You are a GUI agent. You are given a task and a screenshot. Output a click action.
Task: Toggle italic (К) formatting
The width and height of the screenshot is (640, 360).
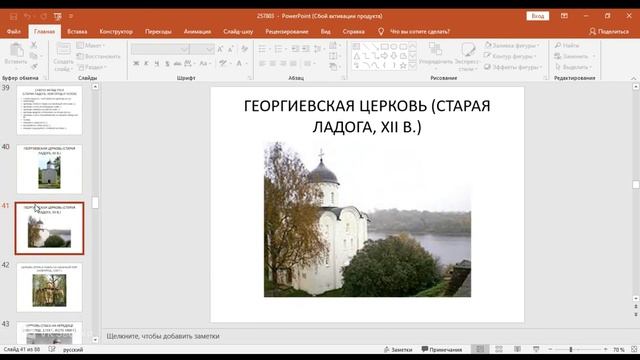[x=146, y=63]
